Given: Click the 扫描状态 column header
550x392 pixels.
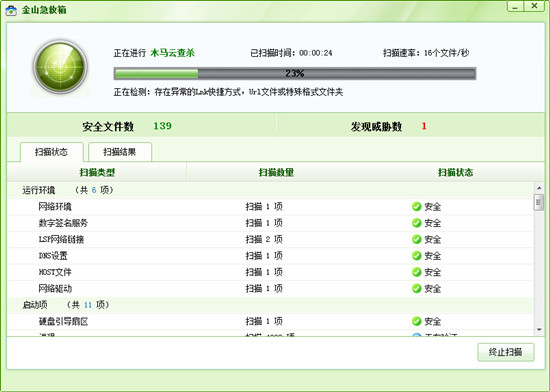Looking at the screenshot, I should click(x=455, y=172).
